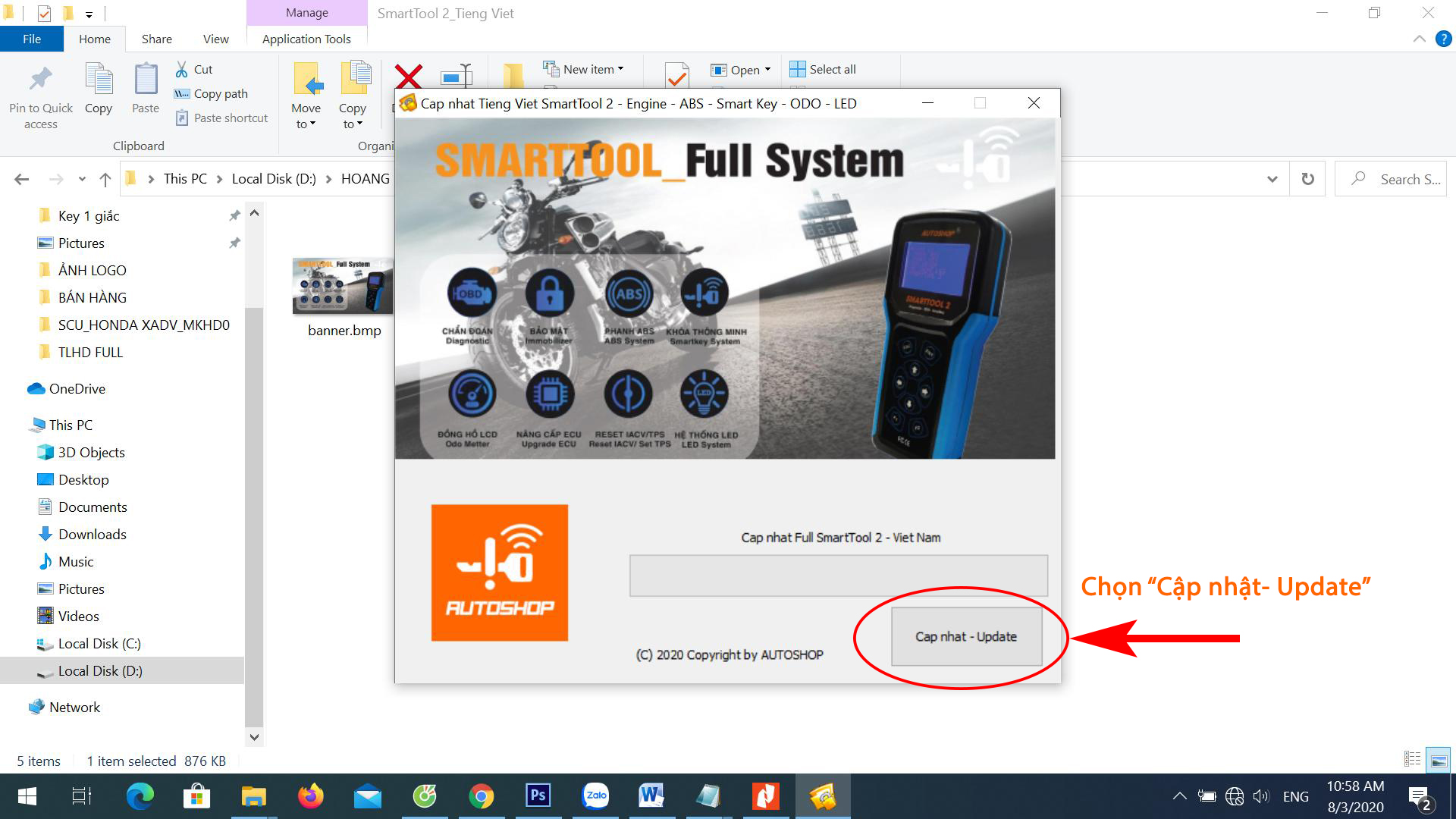Click the update progress bar
Image resolution: width=1456 pixels, height=819 pixels.
838,576
